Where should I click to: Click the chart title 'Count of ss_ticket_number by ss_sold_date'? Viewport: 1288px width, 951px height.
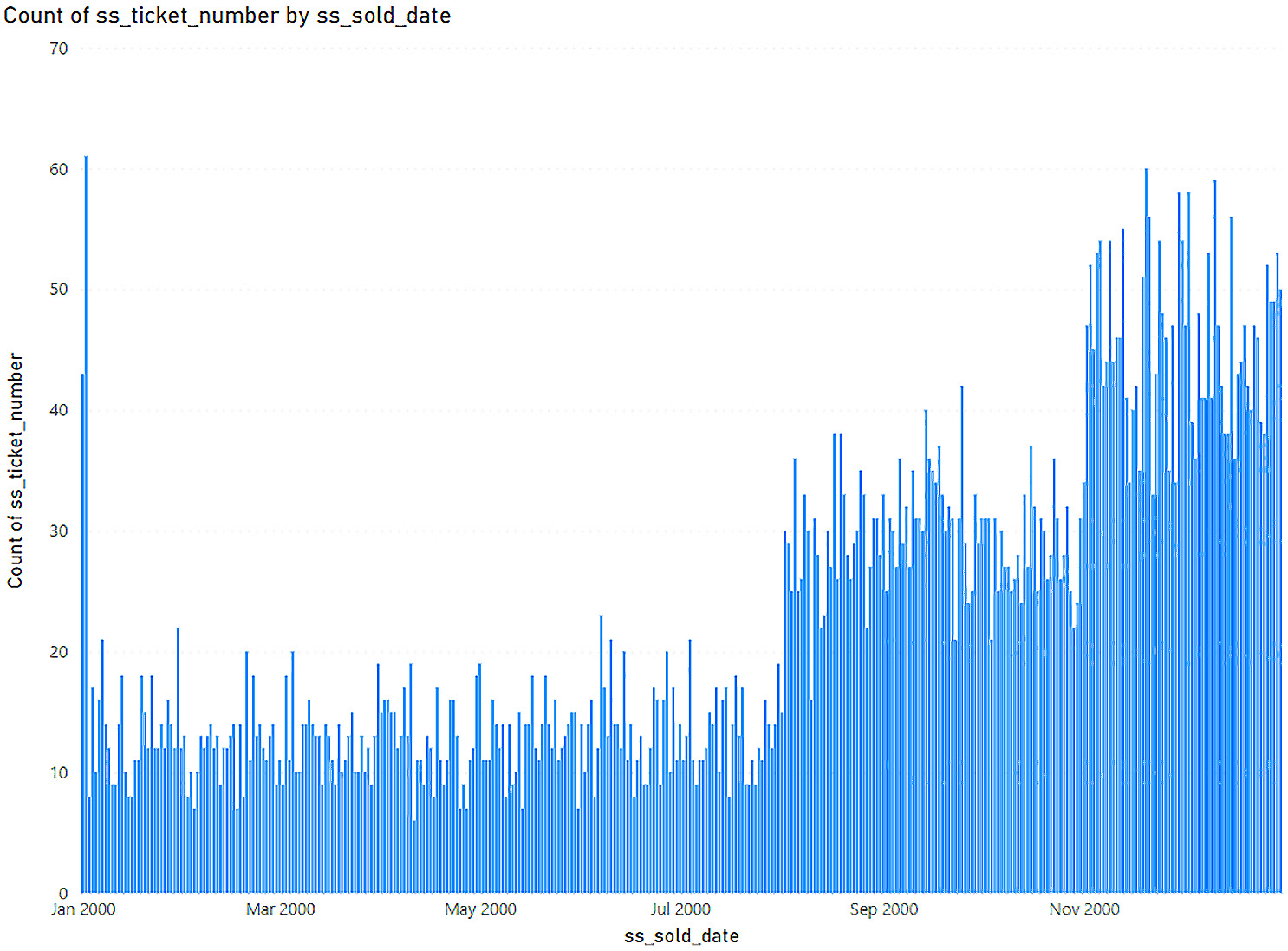(227, 16)
